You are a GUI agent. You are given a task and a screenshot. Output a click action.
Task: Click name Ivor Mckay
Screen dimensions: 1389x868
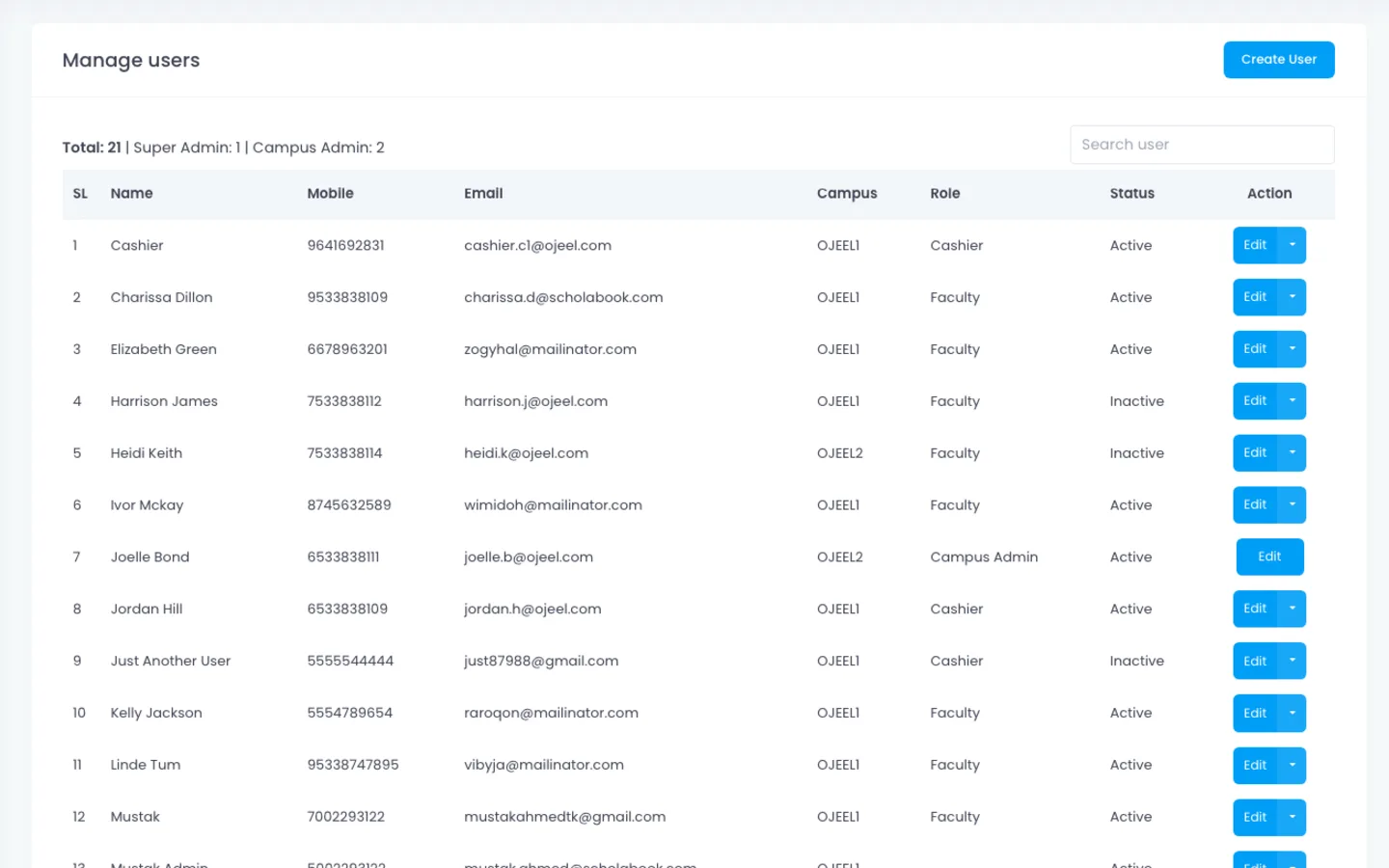(147, 505)
